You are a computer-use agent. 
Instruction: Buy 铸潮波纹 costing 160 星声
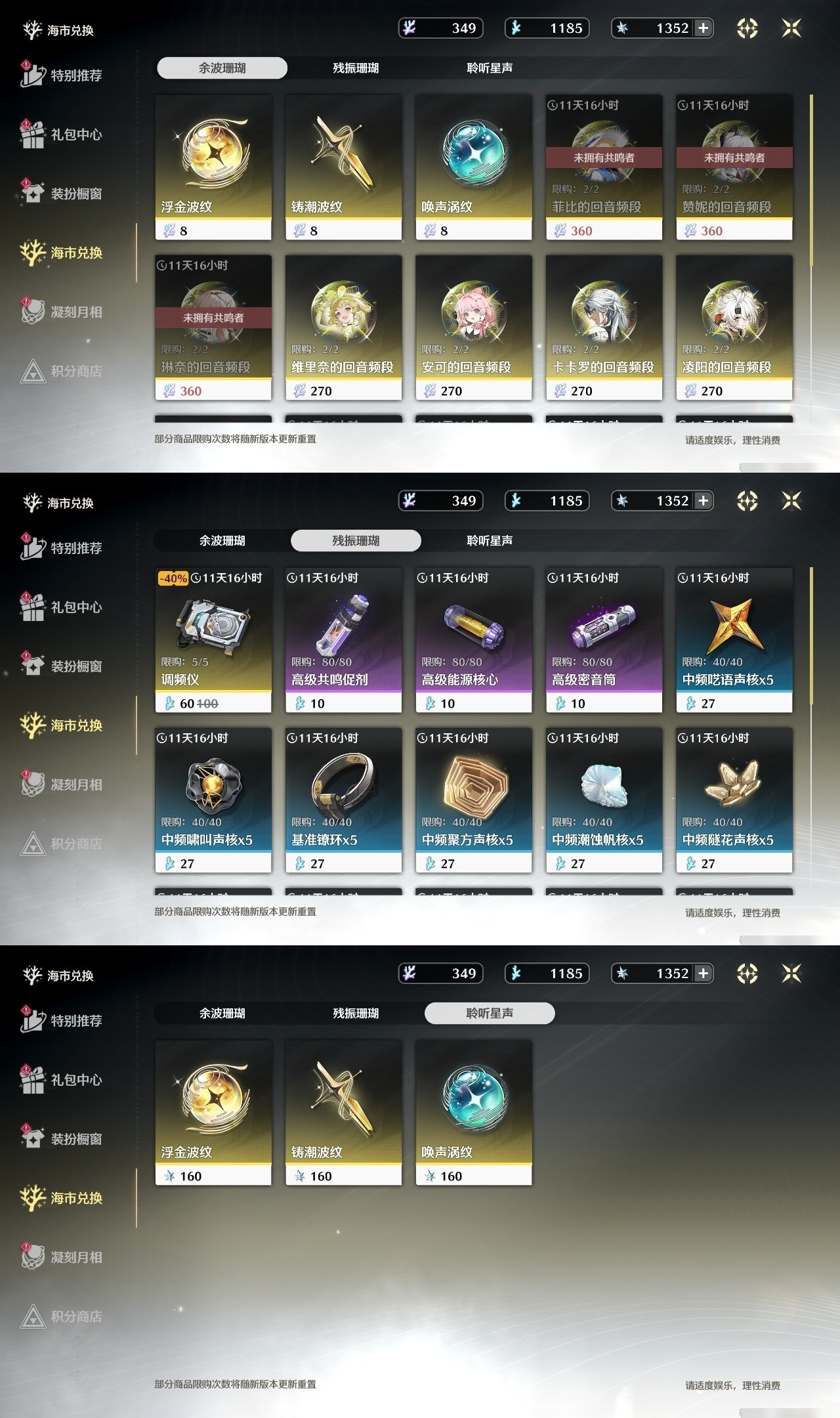pyautogui.click(x=343, y=1113)
